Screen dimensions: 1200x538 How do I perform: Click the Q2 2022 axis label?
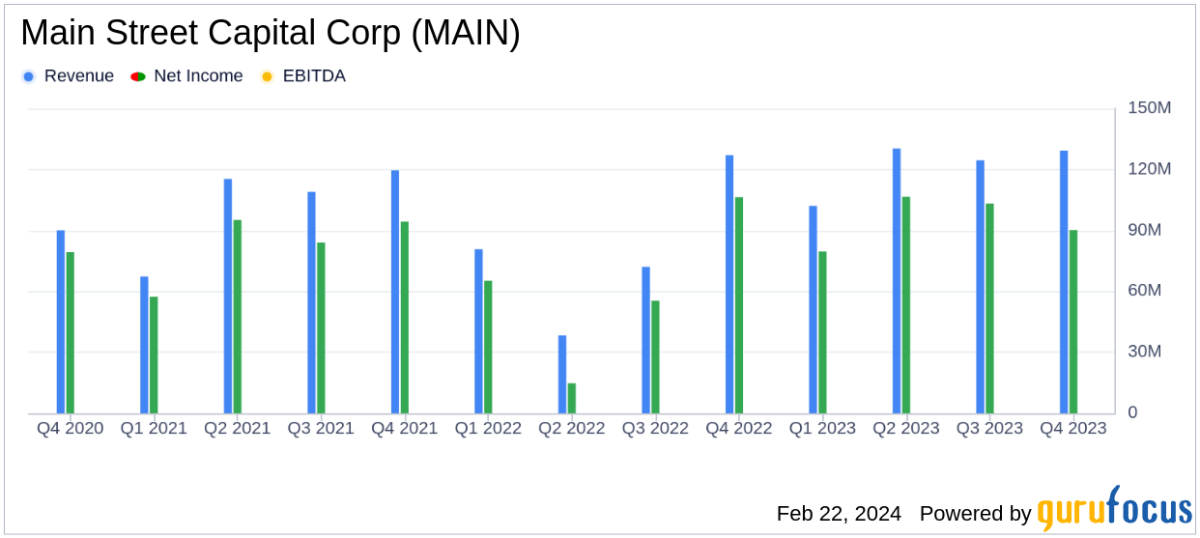[x=571, y=428]
